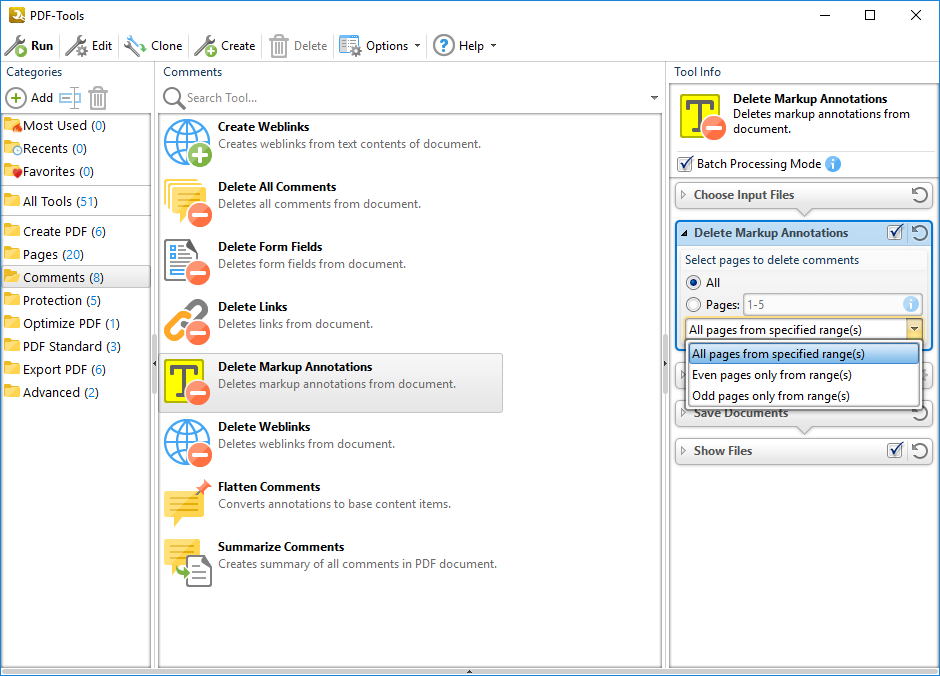The image size is (940, 676).
Task: Click the Clone tool icon
Action: coord(135,46)
